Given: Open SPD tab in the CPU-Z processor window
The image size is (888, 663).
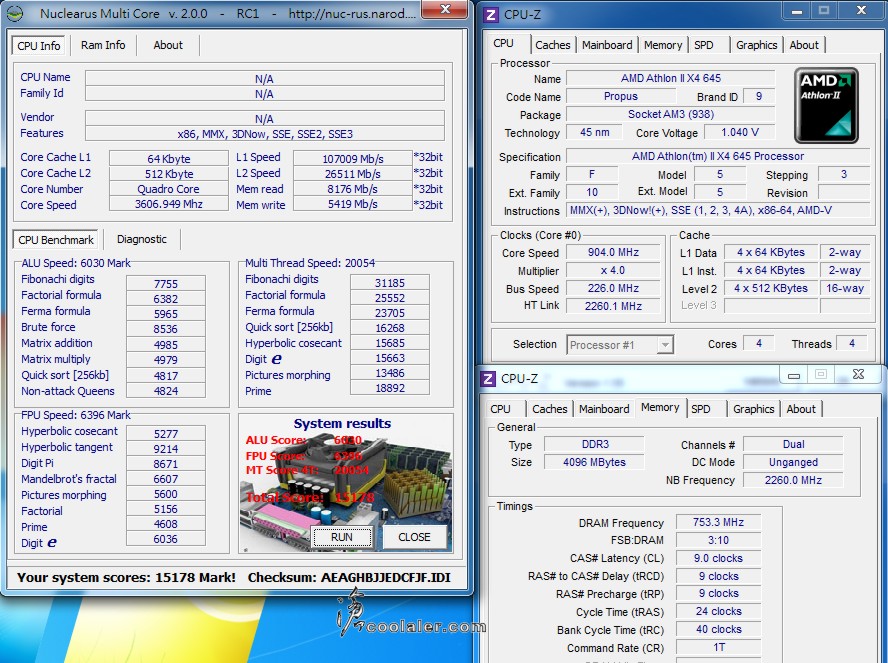Looking at the screenshot, I should 704,45.
